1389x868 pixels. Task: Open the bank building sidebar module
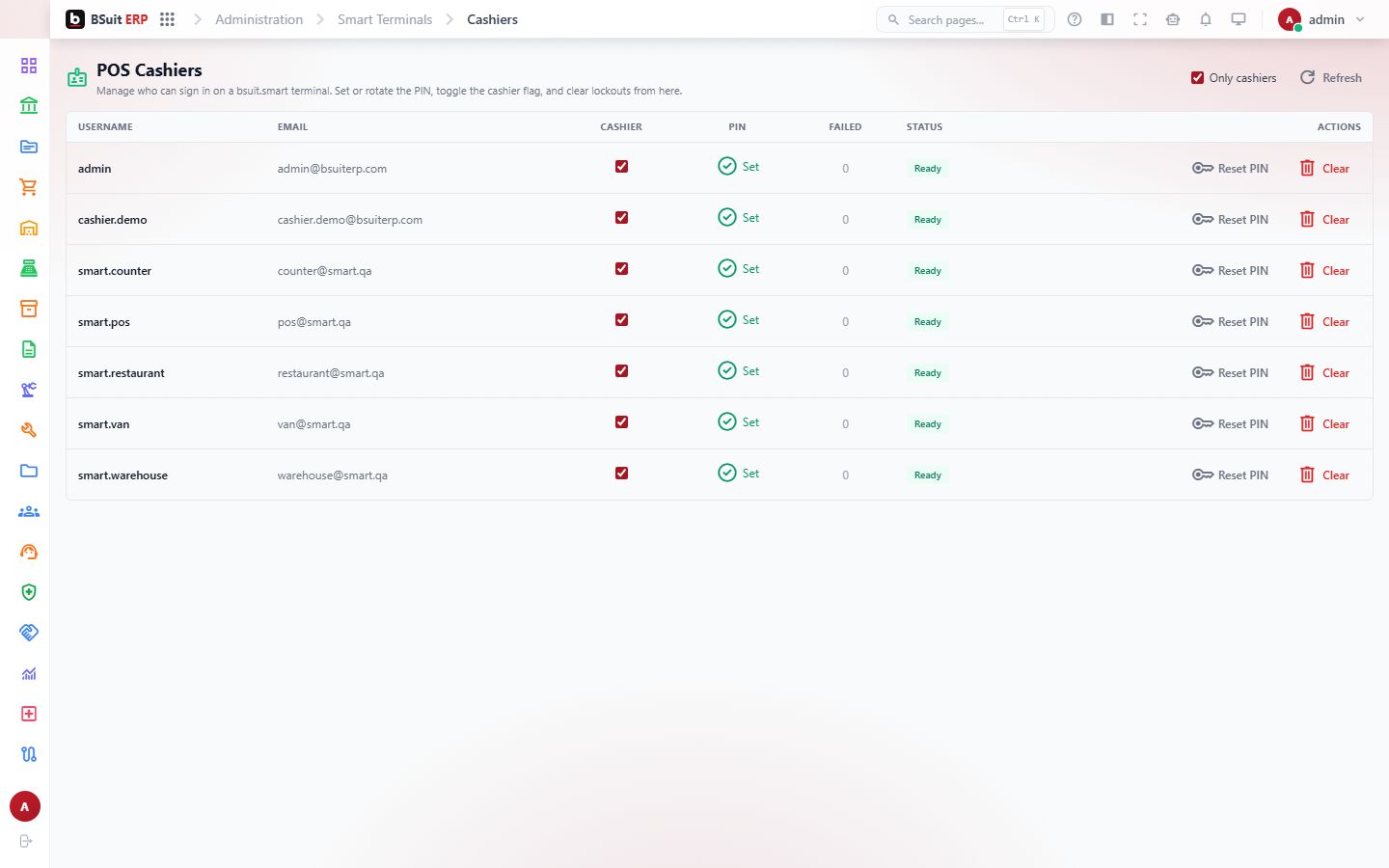tap(29, 106)
